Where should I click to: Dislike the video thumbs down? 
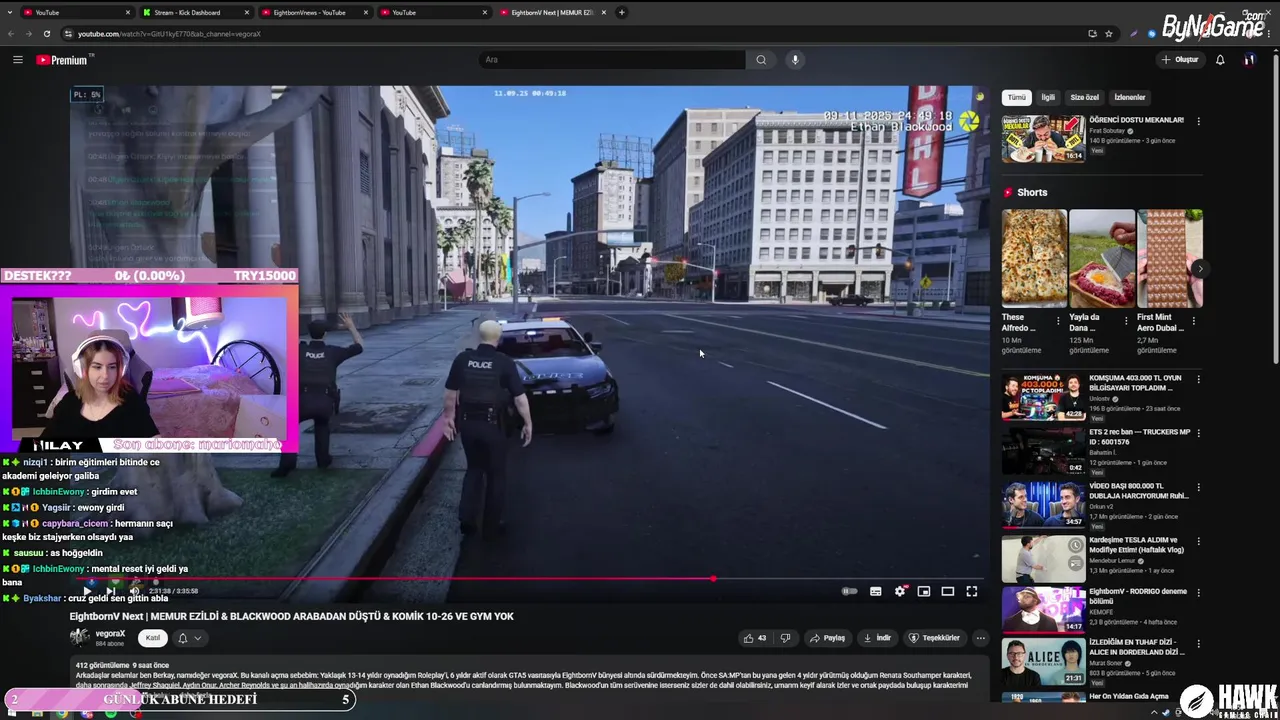[x=785, y=638]
